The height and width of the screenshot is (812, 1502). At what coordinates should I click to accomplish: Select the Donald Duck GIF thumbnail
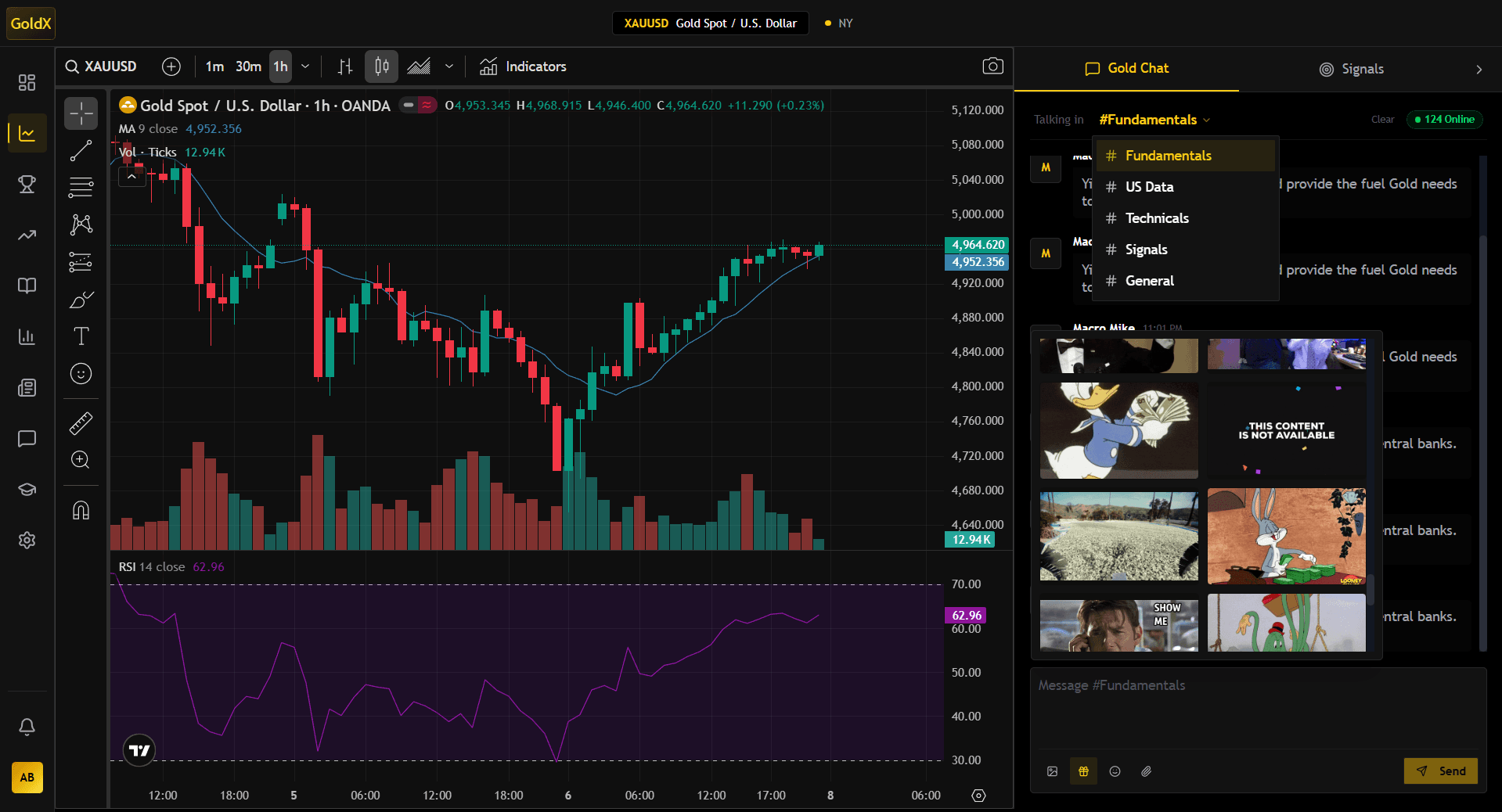pos(1118,430)
